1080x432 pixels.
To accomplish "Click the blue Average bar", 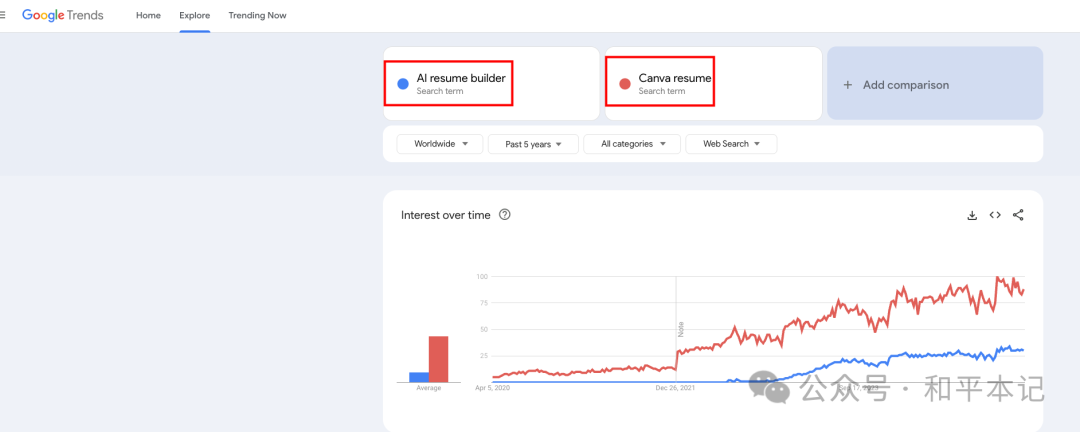I will (419, 377).
